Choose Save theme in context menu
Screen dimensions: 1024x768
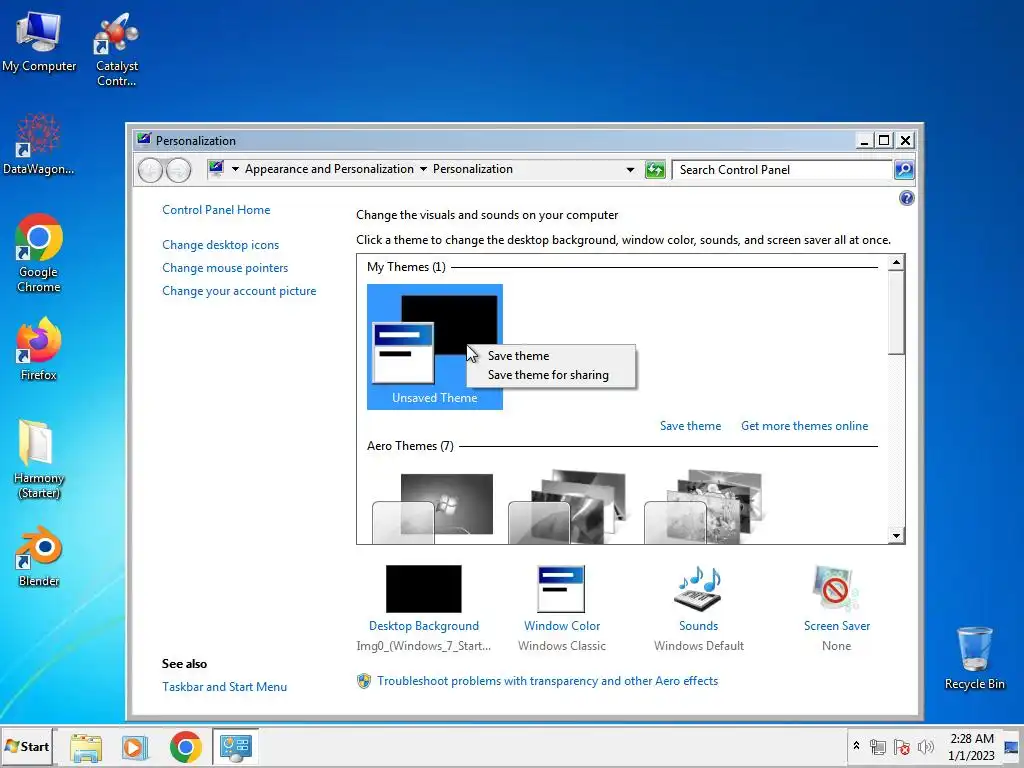[x=551, y=356]
